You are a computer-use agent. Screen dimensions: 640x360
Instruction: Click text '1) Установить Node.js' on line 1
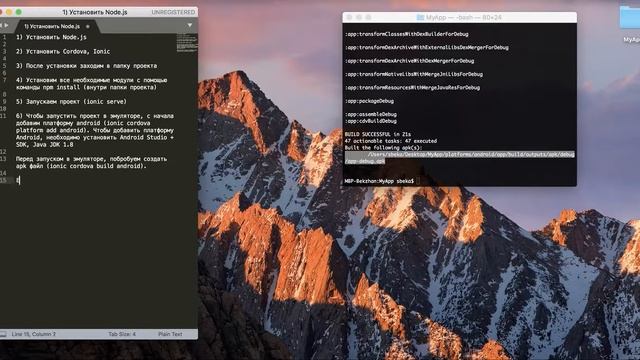pyautogui.click(x=51, y=37)
